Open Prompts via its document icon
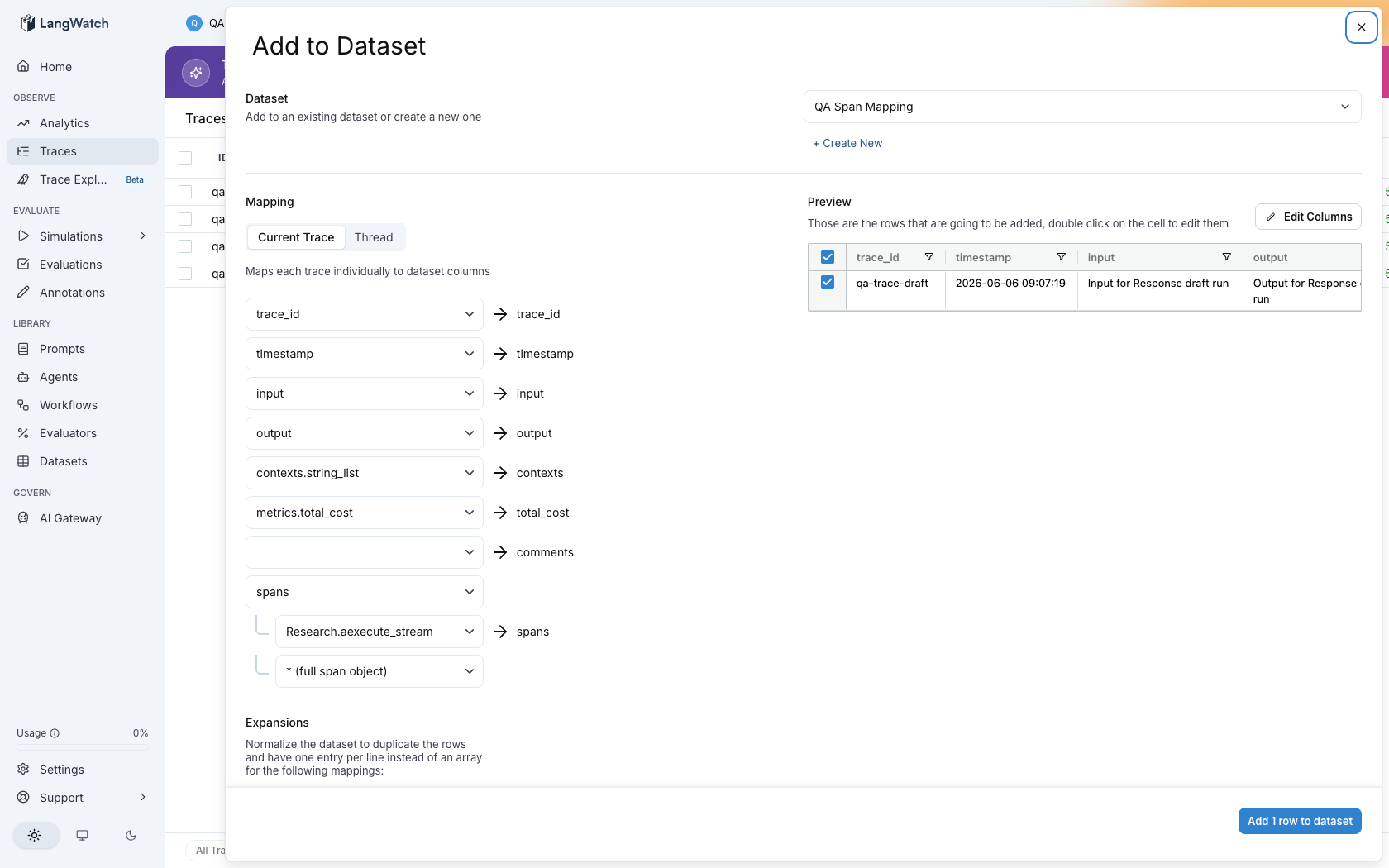The height and width of the screenshot is (868, 1389). coord(23,349)
